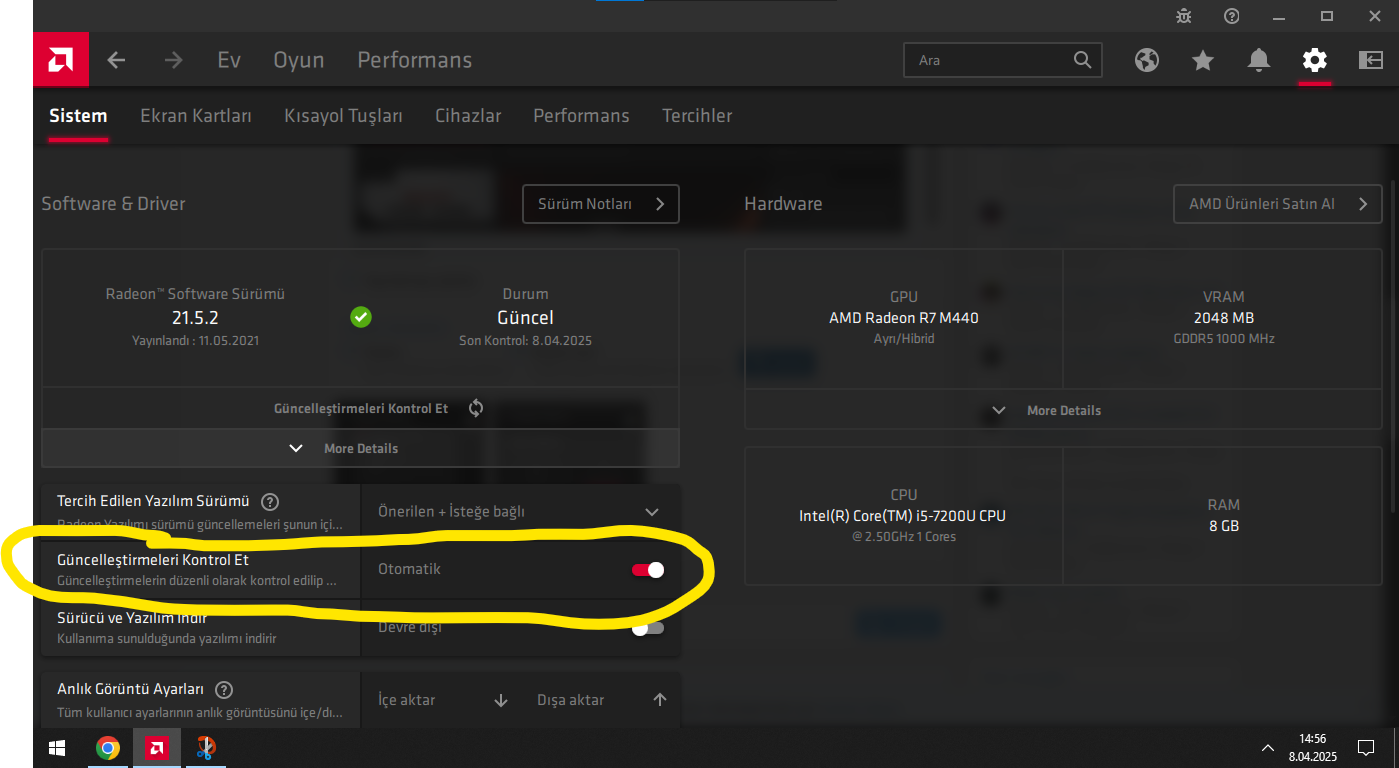
Task: Show help for Tercih Edilen Yazılım Sürümü
Action: [x=269, y=501]
